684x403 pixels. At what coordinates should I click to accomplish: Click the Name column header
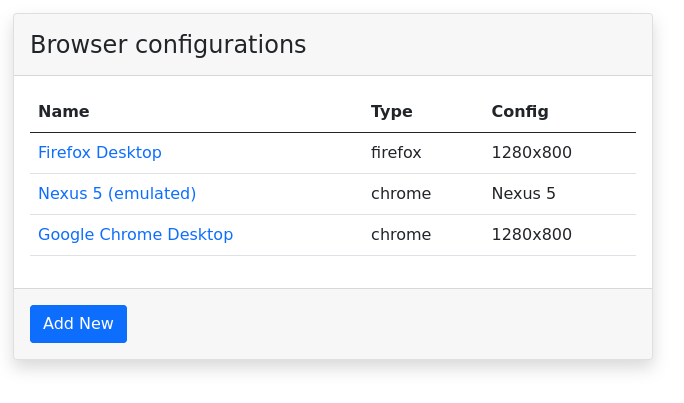coord(64,112)
